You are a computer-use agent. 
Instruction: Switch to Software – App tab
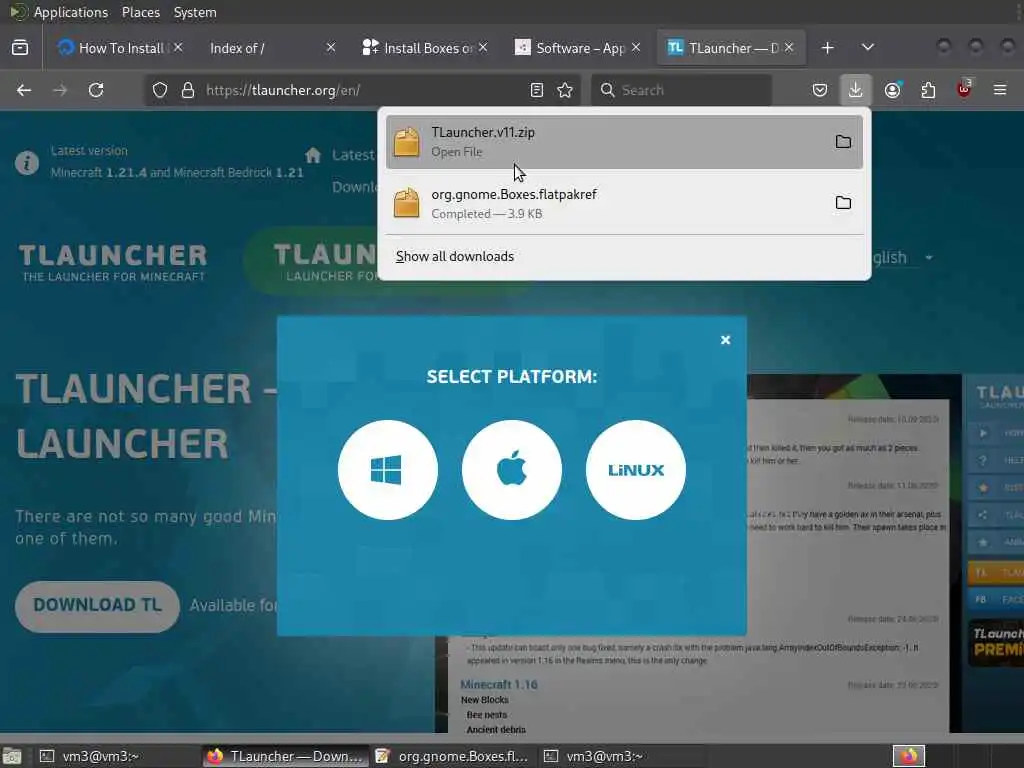click(x=571, y=48)
